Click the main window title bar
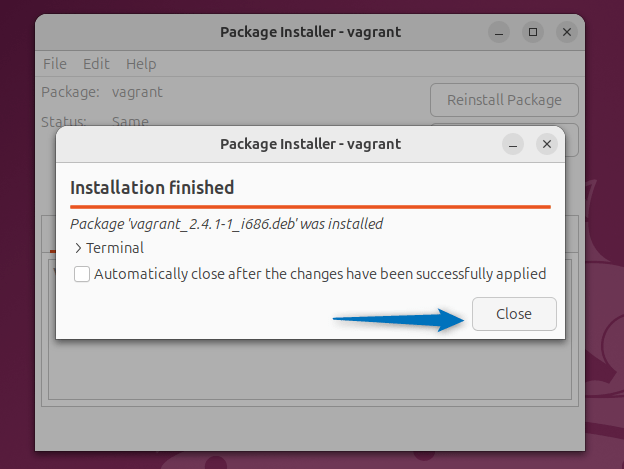Image resolution: width=624 pixels, height=469 pixels. pyautogui.click(x=310, y=32)
